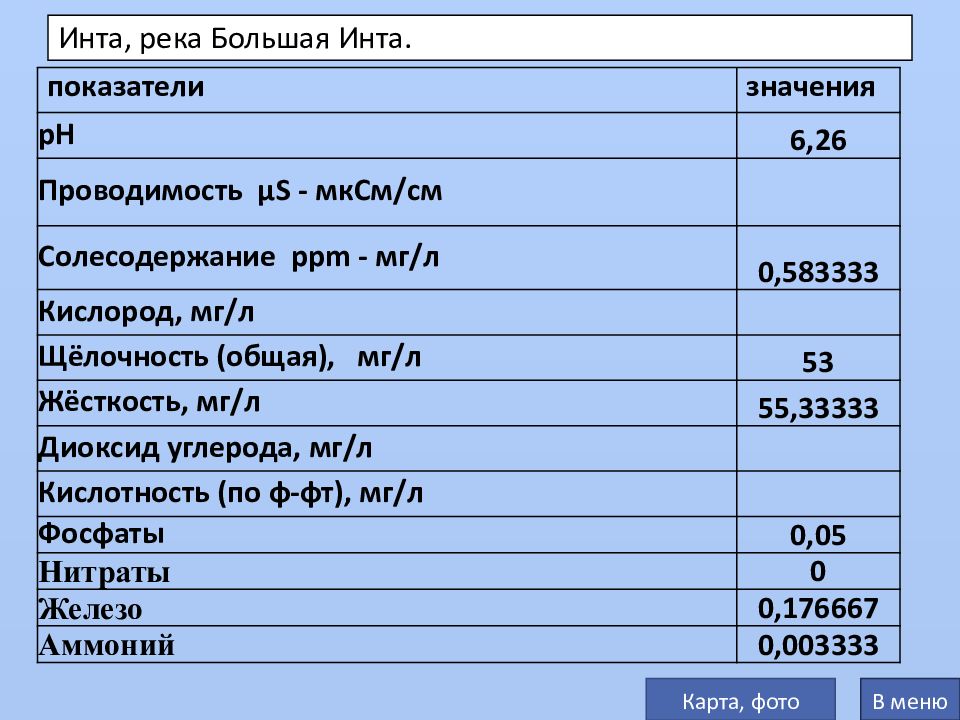
Task: Open the 'Карта, фото' button
Action: pyautogui.click(x=740, y=699)
